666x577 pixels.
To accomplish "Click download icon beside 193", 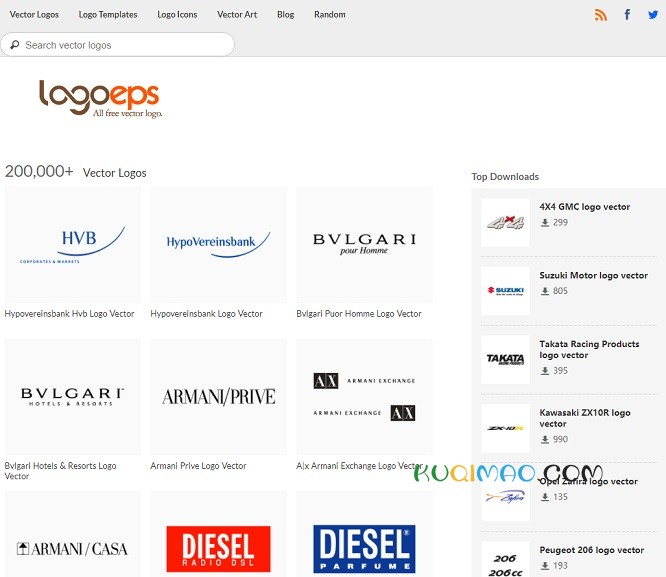I will tap(545, 566).
